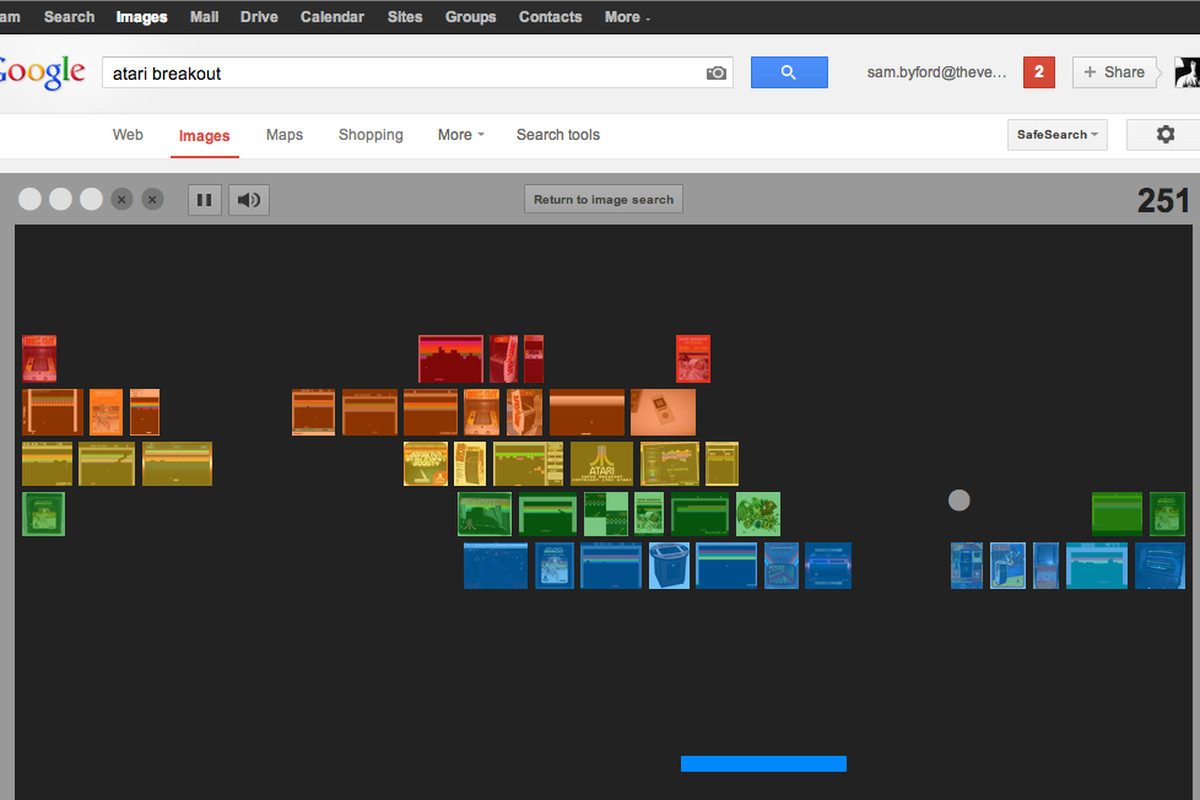Viewport: 1200px width, 800px height.
Task: Open Drive in the top bar
Action: [x=259, y=17]
